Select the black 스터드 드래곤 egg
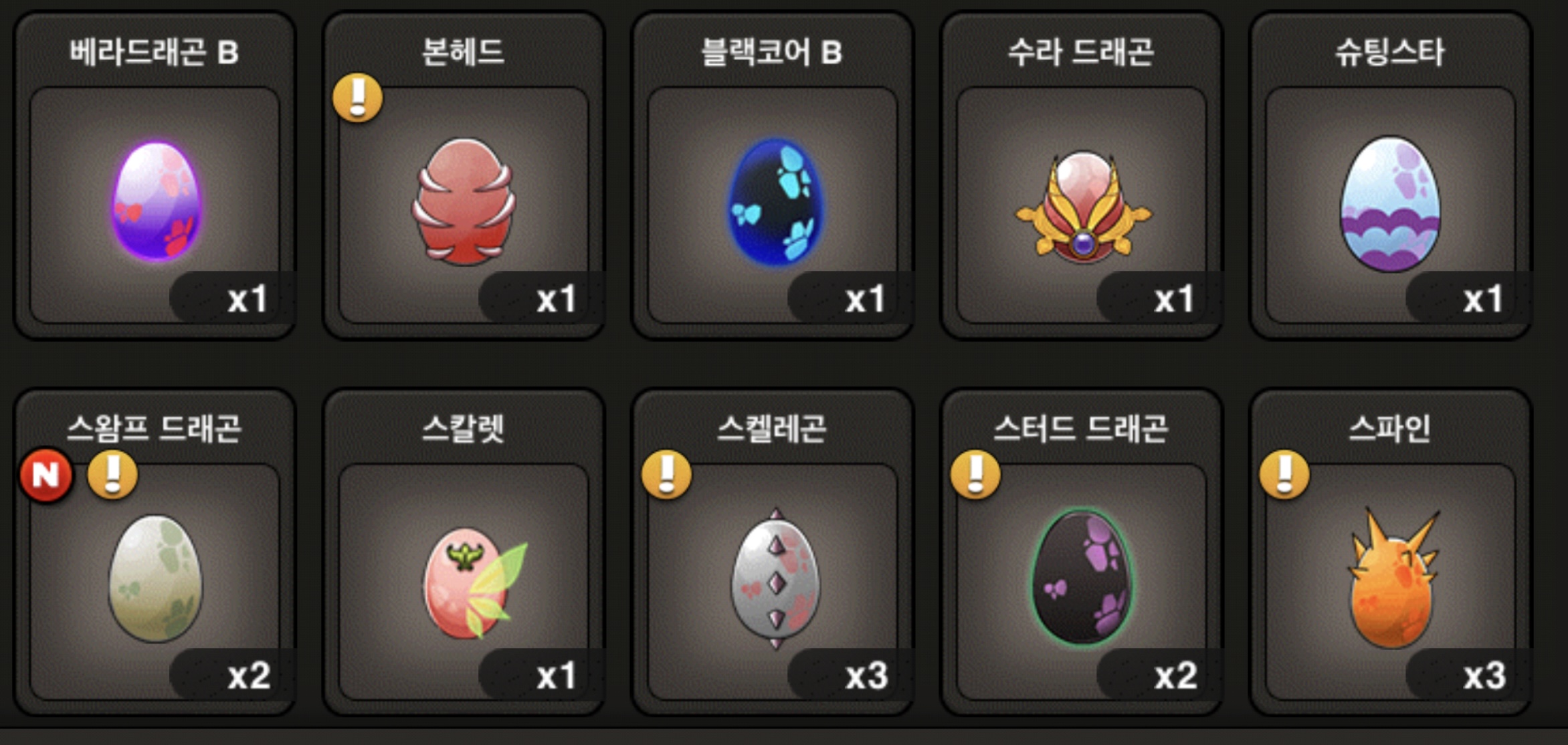 pos(1082,577)
